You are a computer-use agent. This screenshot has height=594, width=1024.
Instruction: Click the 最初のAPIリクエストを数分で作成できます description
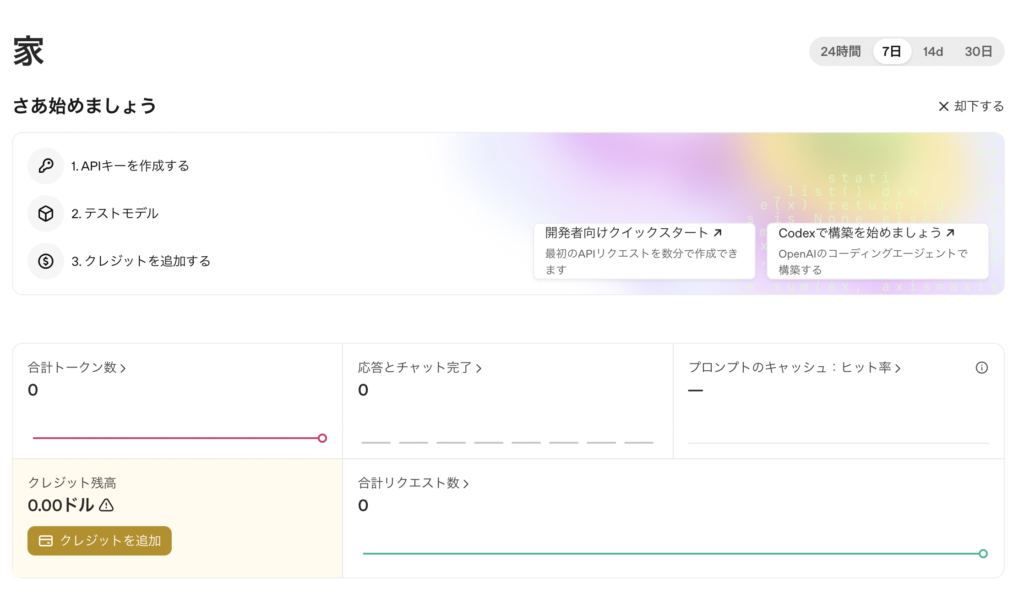[x=641, y=261]
